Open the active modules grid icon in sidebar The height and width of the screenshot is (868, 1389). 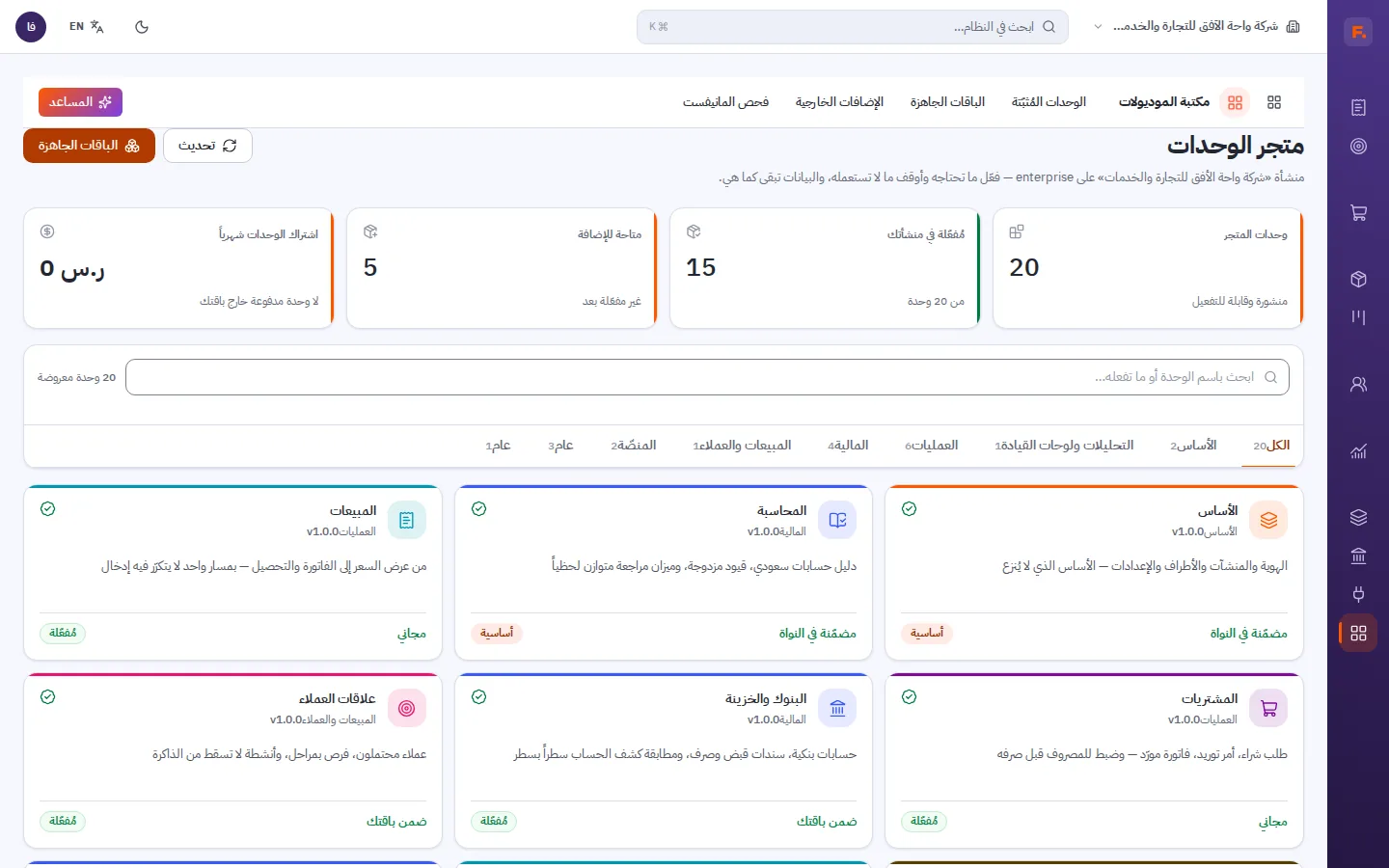point(1358,633)
